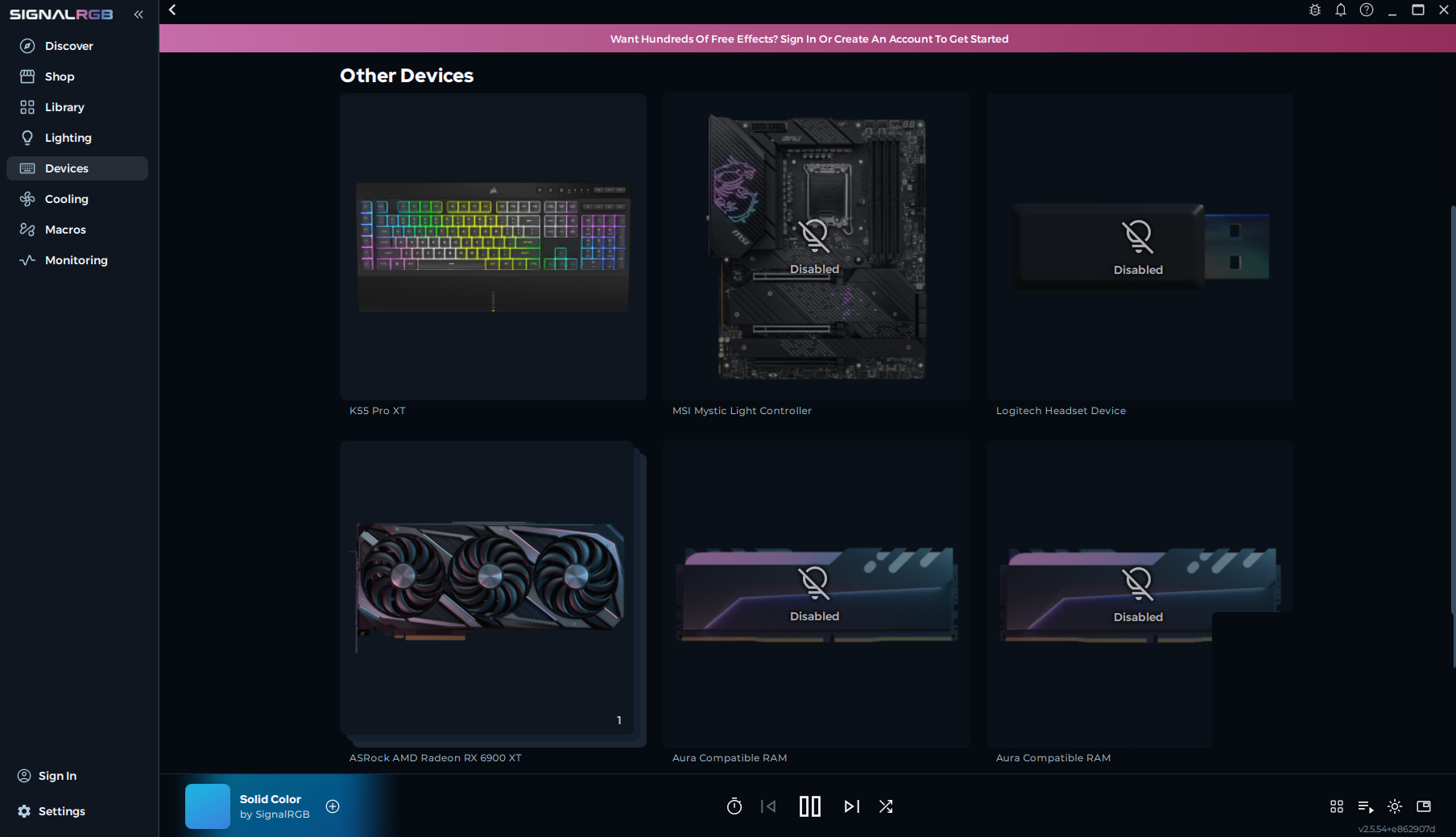Click the vertical scrollbar of the devices list
Image resolution: width=1456 pixels, height=837 pixels.
click(1453, 435)
